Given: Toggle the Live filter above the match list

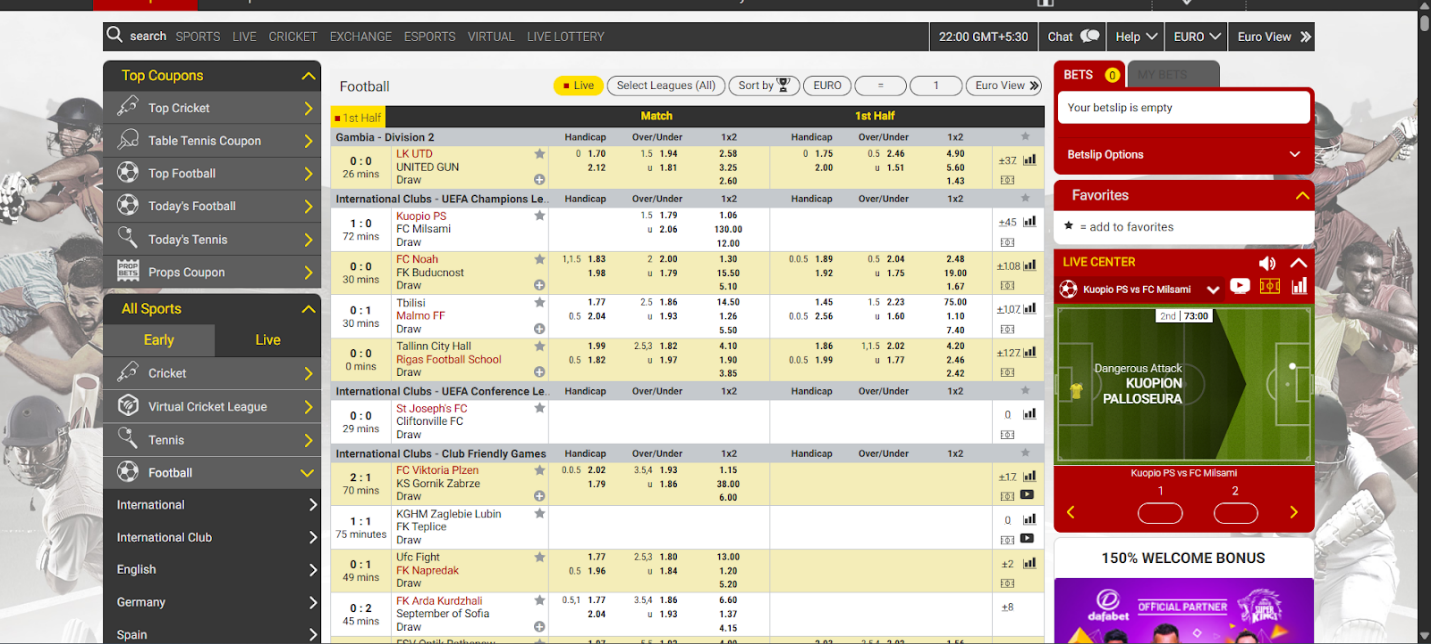Looking at the screenshot, I should pyautogui.click(x=579, y=86).
